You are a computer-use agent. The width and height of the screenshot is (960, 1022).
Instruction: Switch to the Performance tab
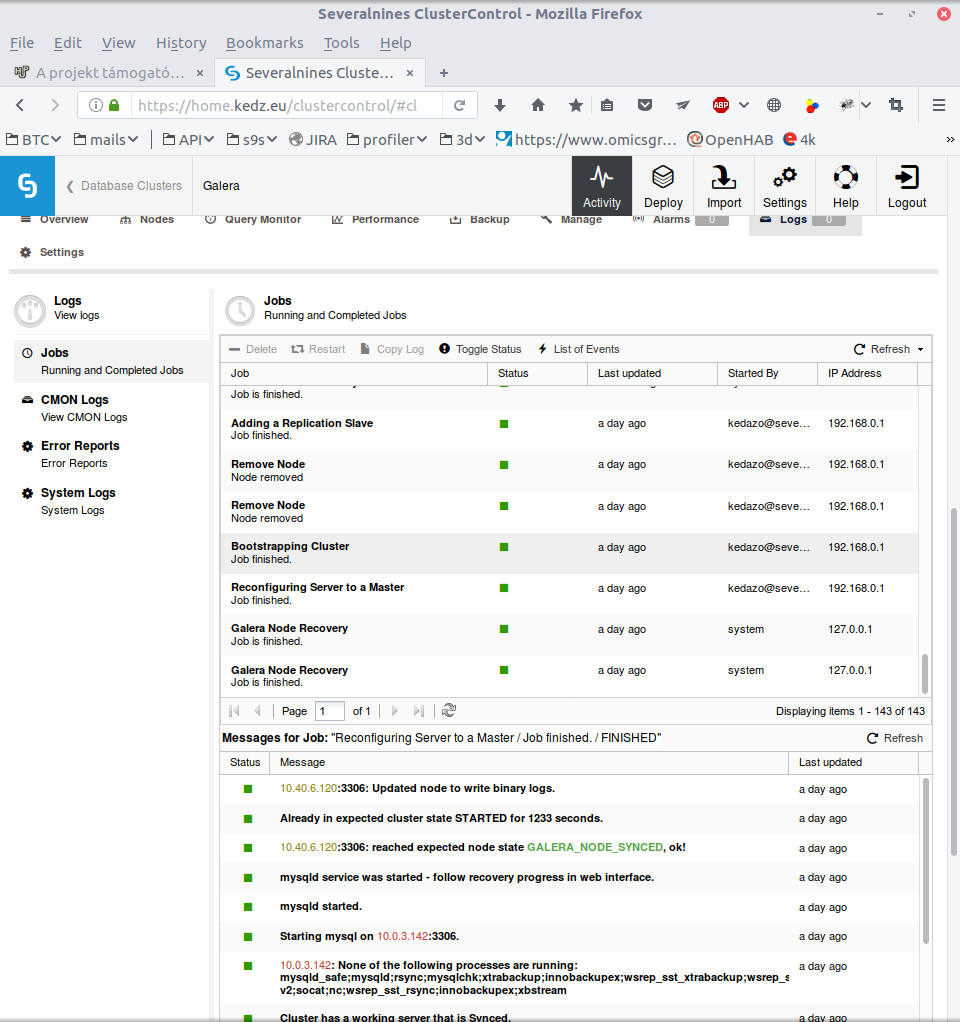coord(375,220)
